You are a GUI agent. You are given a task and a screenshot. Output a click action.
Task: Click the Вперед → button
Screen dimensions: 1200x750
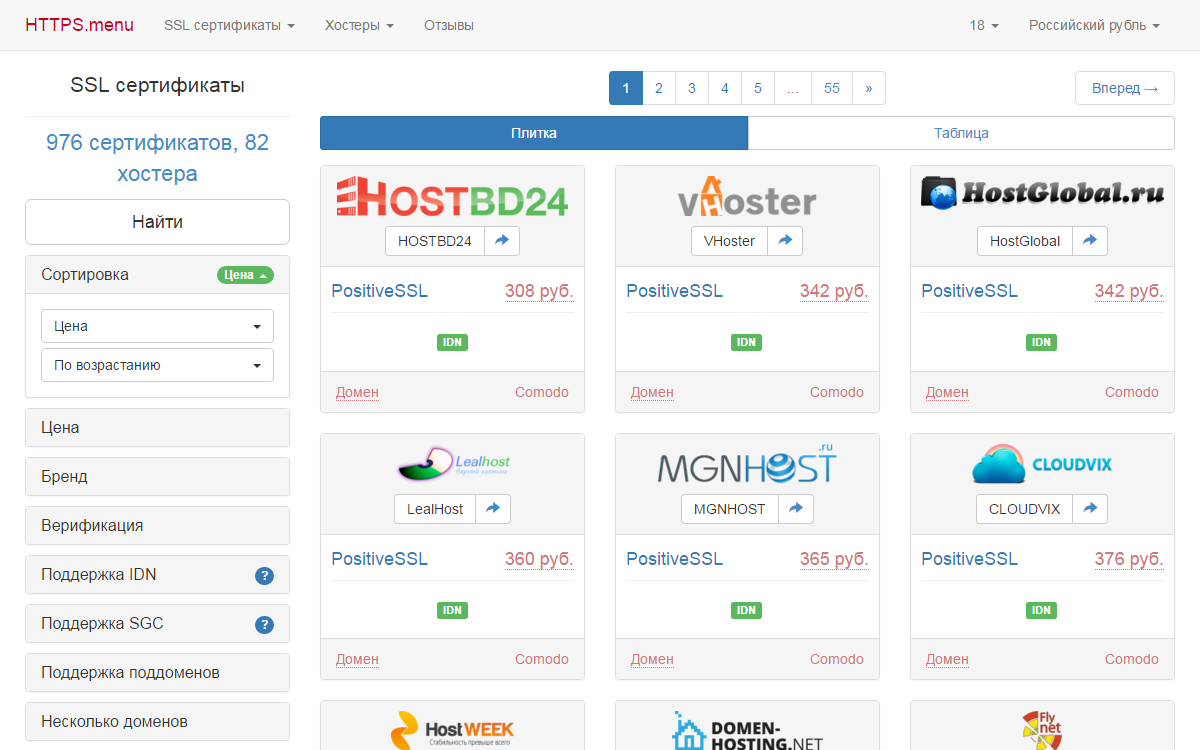[1125, 88]
